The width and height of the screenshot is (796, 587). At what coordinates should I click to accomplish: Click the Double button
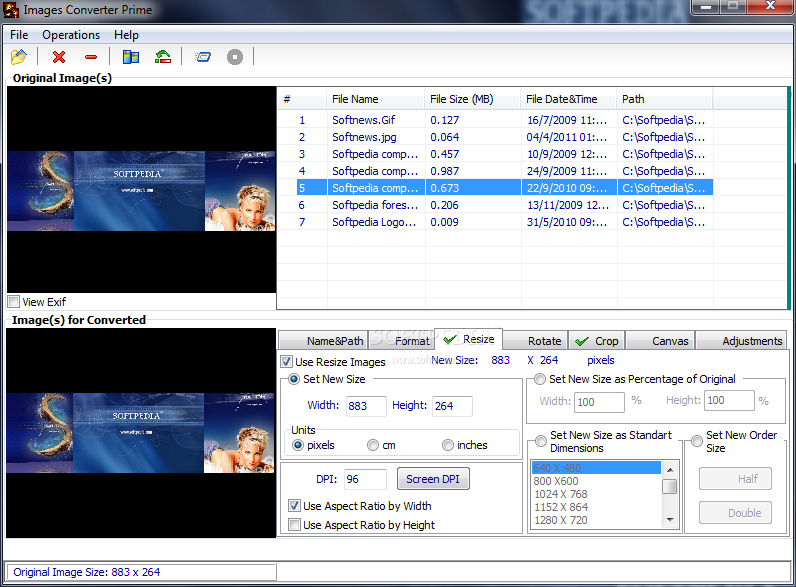735,513
